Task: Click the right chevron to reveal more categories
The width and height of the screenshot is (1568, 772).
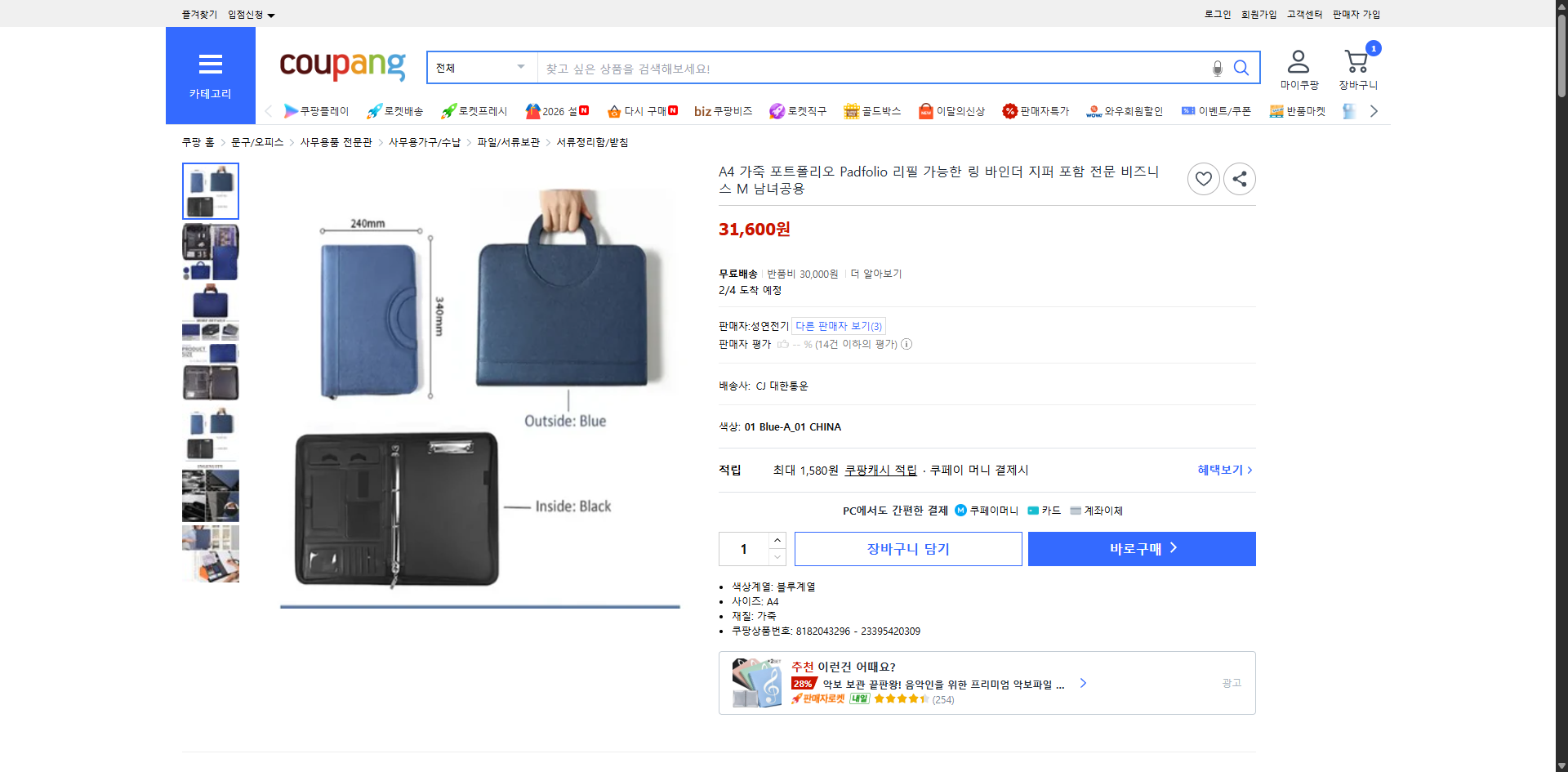Action: pyautogui.click(x=1374, y=111)
